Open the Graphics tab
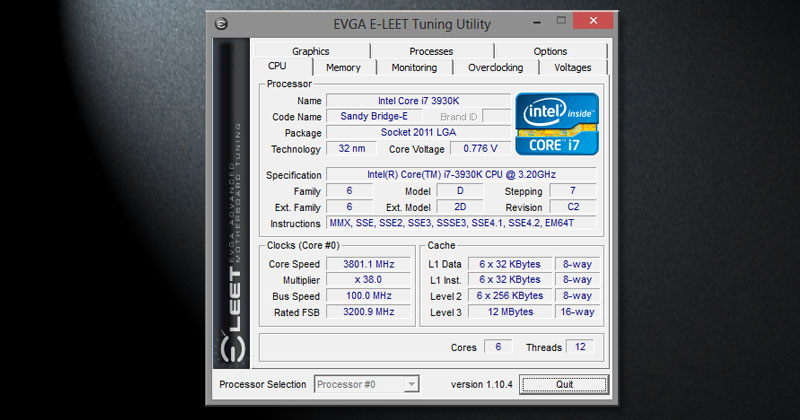 click(x=311, y=51)
